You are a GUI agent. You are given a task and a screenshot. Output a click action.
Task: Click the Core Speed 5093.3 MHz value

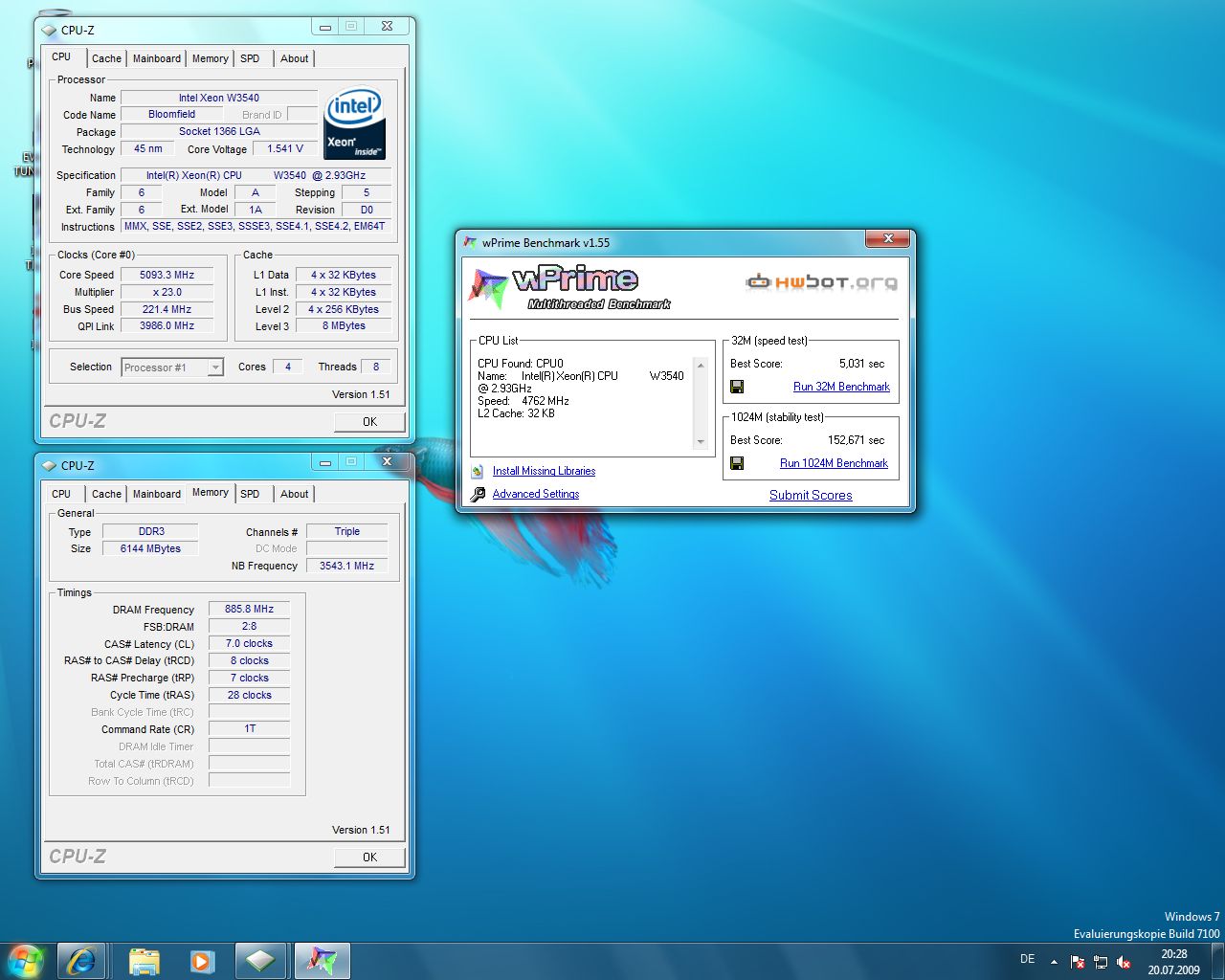click(x=167, y=275)
